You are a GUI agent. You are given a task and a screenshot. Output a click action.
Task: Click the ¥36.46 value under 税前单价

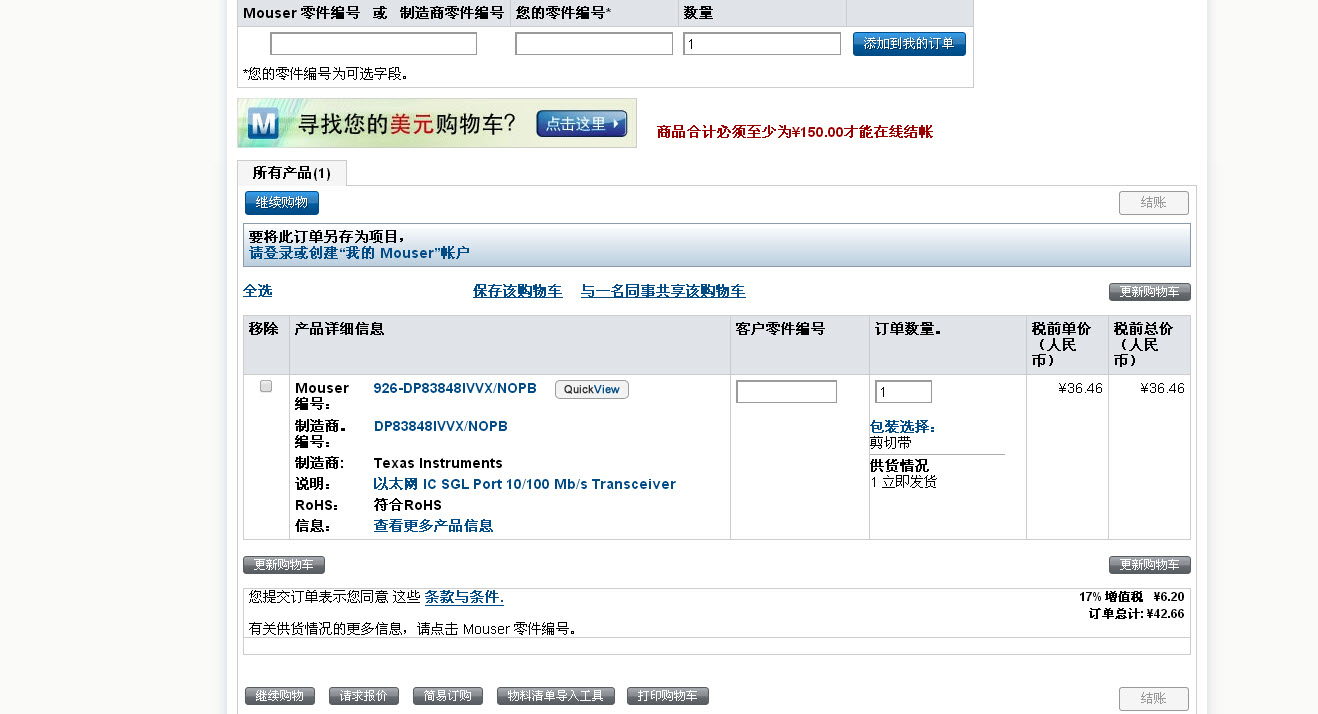[1080, 388]
